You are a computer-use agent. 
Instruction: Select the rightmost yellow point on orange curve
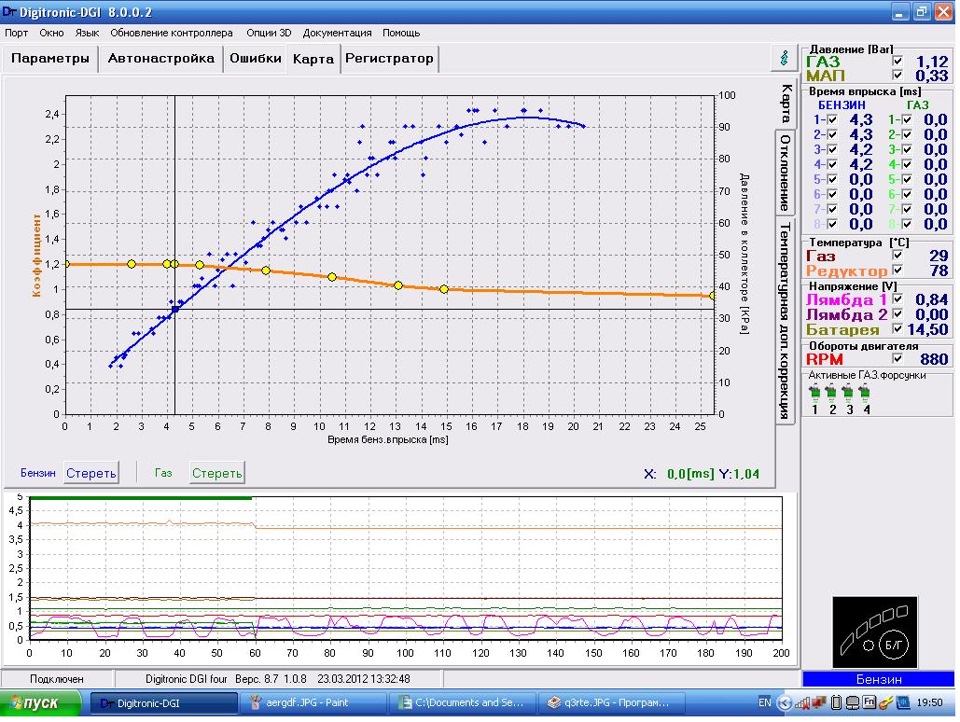point(713,295)
